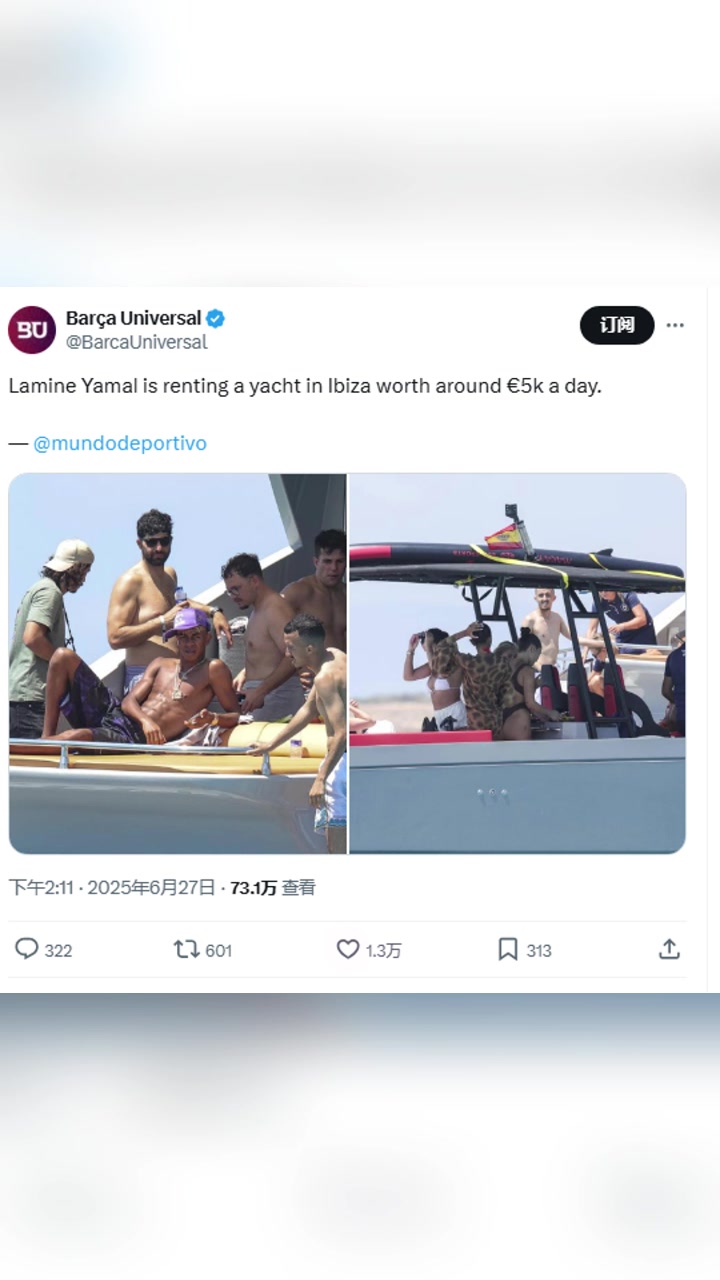Open the right boat photo
Screen dimensions: 720x1280
pos(517,663)
